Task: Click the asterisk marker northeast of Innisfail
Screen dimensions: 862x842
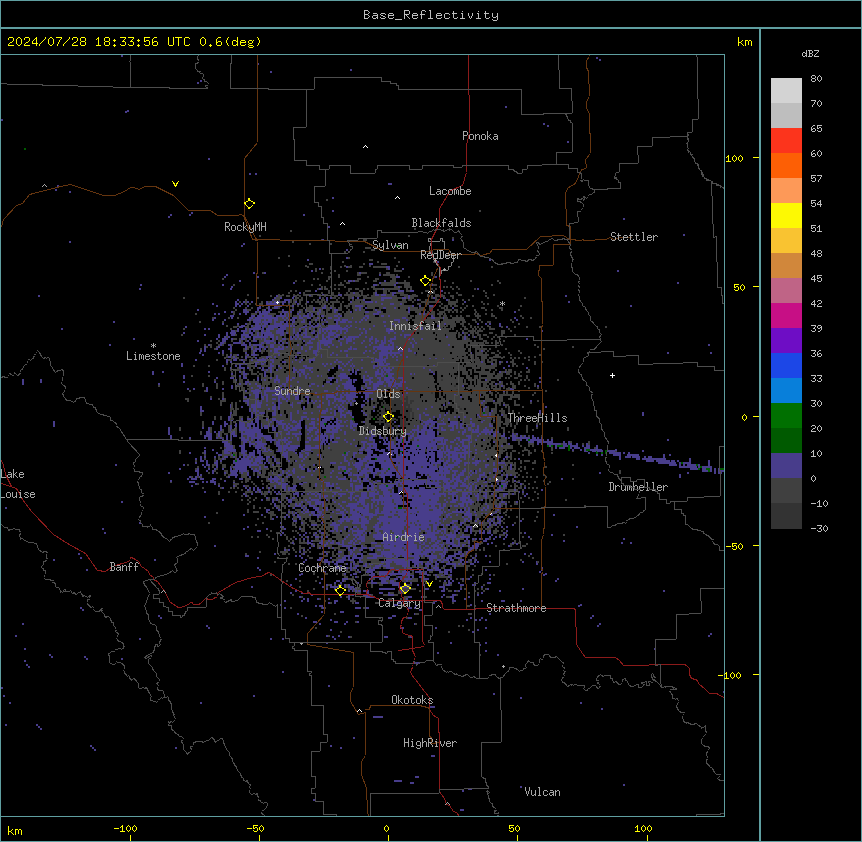Action: click(x=502, y=304)
